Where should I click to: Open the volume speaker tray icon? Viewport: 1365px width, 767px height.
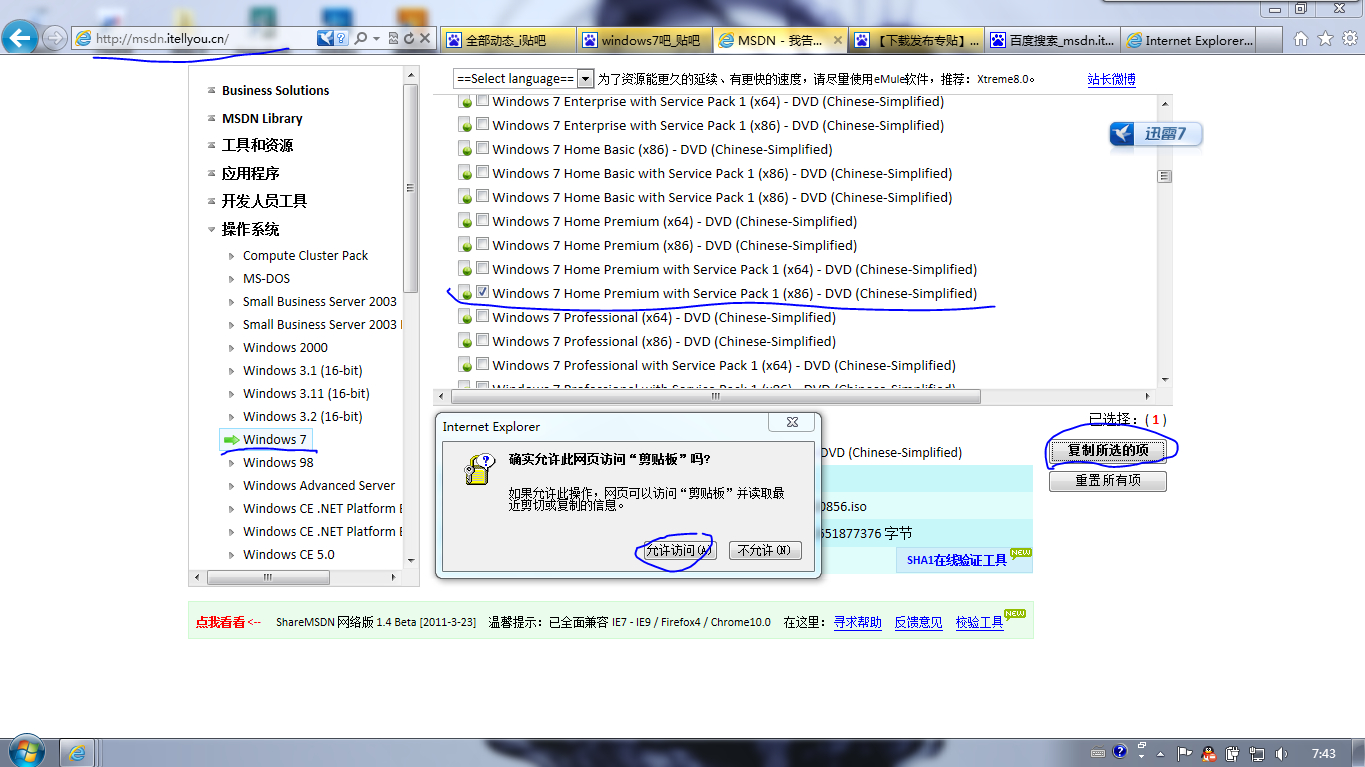(x=1283, y=753)
